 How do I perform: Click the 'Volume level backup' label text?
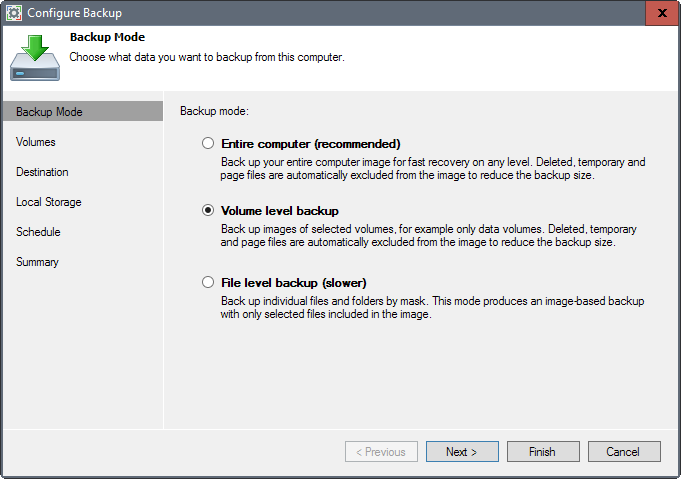point(280,211)
